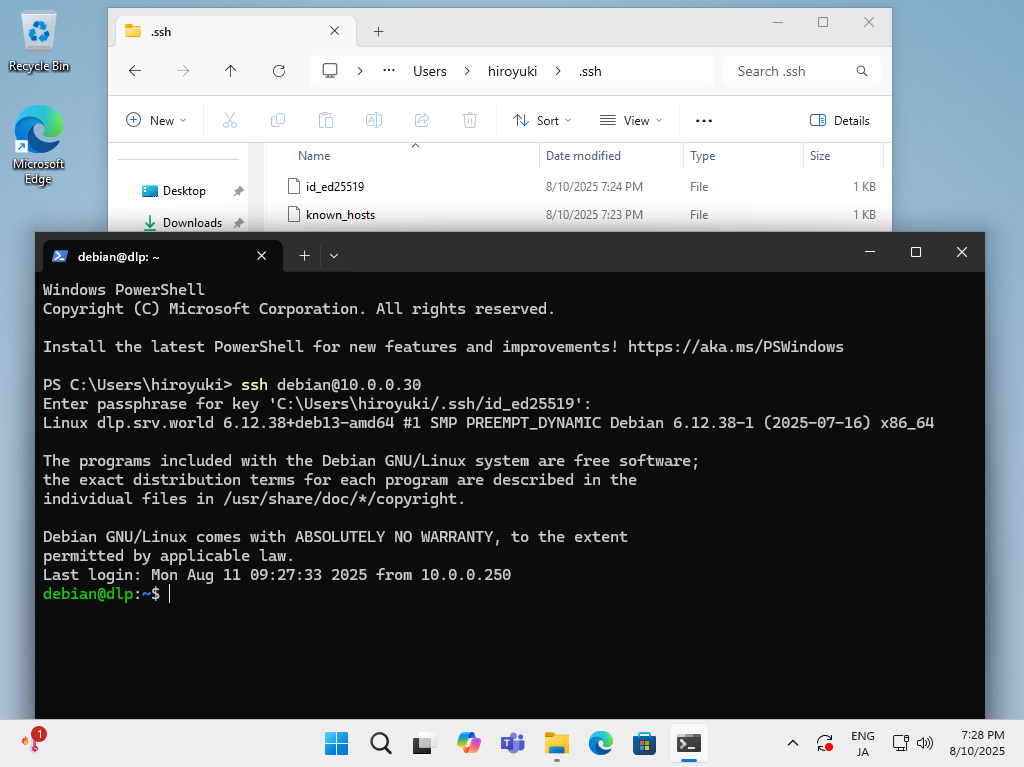Open the terminal new-tab profile dropdown

[334, 256]
